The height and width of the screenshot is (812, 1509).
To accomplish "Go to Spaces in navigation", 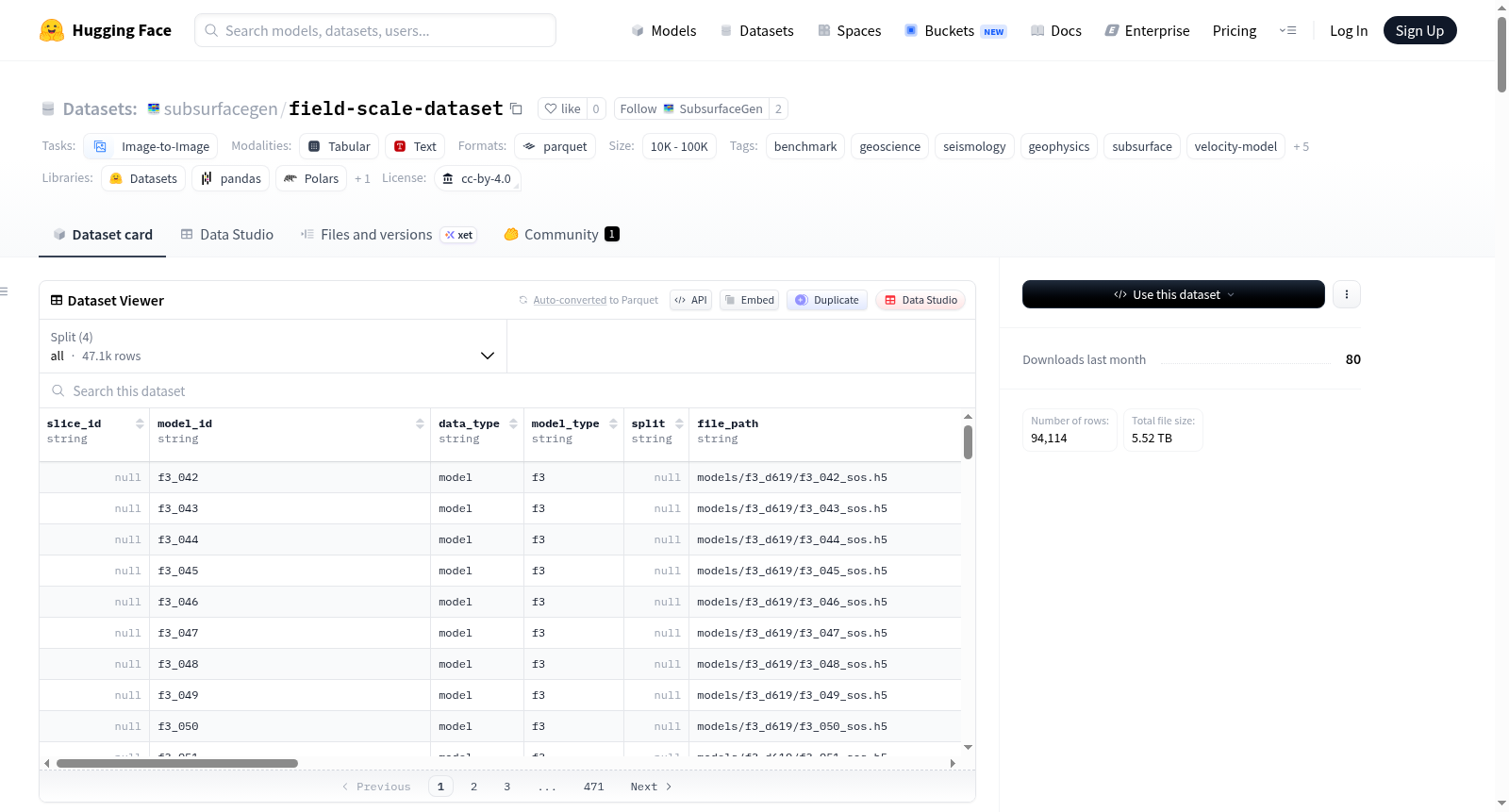I will [850, 30].
